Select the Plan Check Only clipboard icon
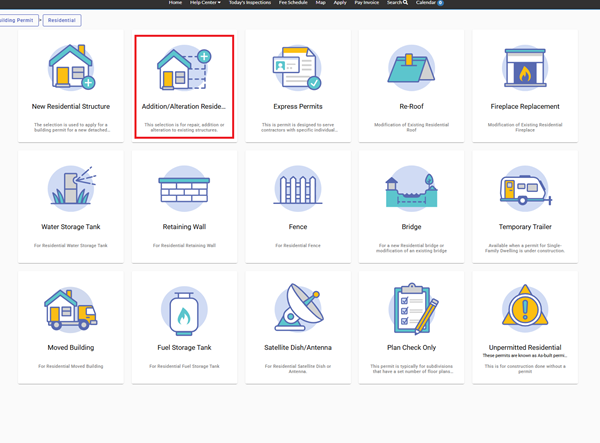Viewport: 600px width, 443px height. click(x=410, y=308)
